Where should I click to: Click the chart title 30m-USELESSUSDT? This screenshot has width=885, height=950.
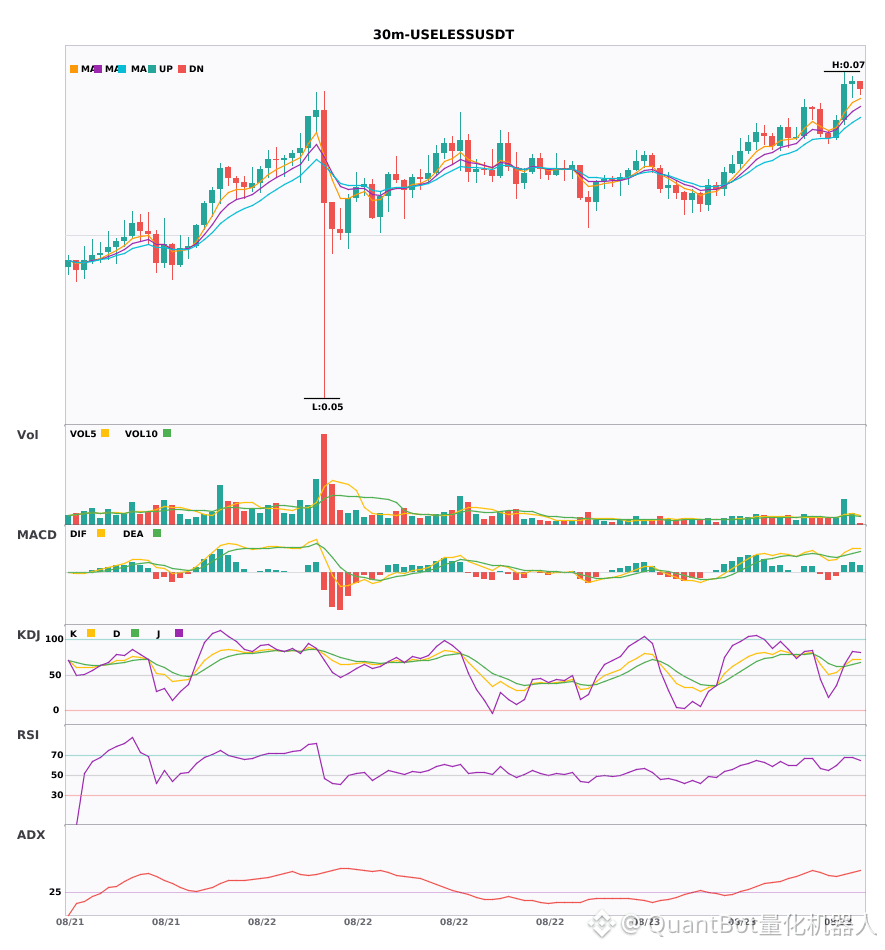click(x=443, y=35)
